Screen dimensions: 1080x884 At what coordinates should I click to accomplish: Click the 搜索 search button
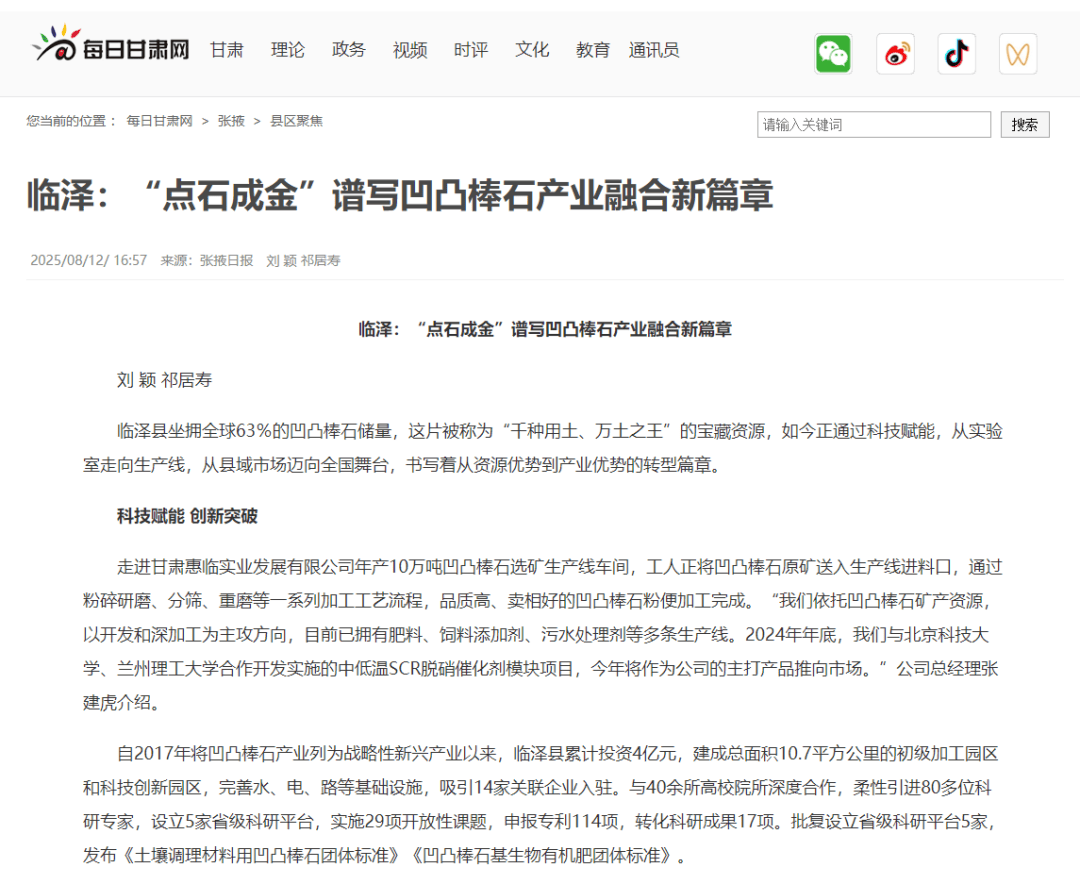tap(1025, 125)
